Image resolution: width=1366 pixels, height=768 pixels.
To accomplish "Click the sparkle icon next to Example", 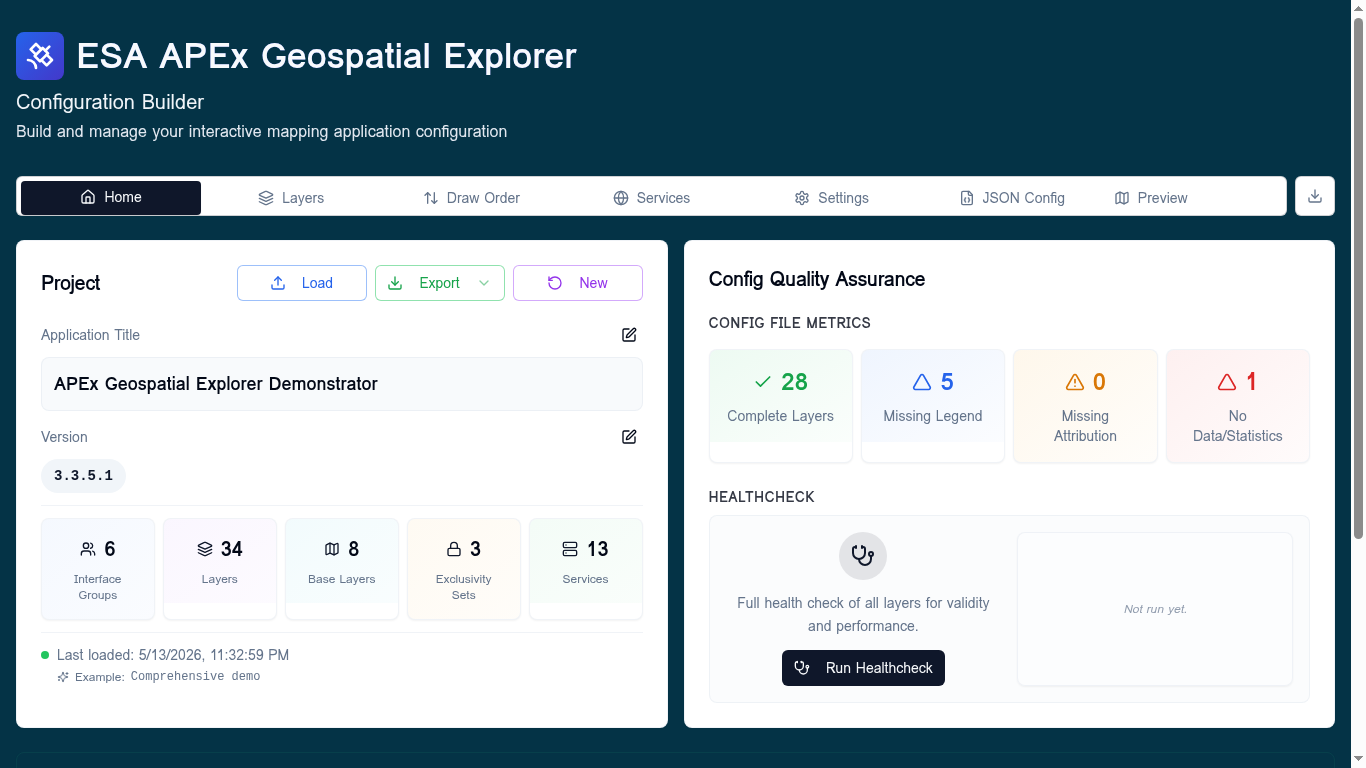I will 63,677.
